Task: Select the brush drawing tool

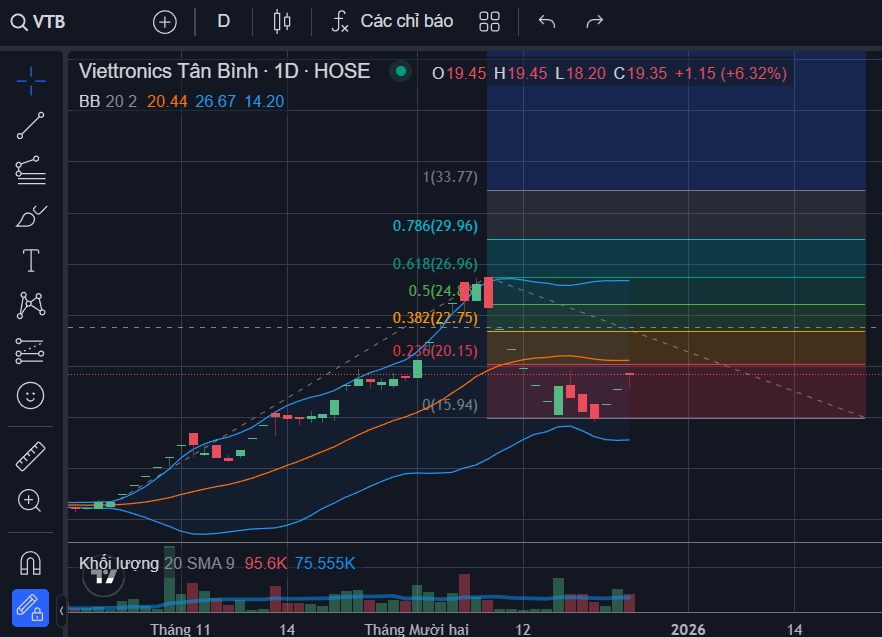Action: coord(31,216)
